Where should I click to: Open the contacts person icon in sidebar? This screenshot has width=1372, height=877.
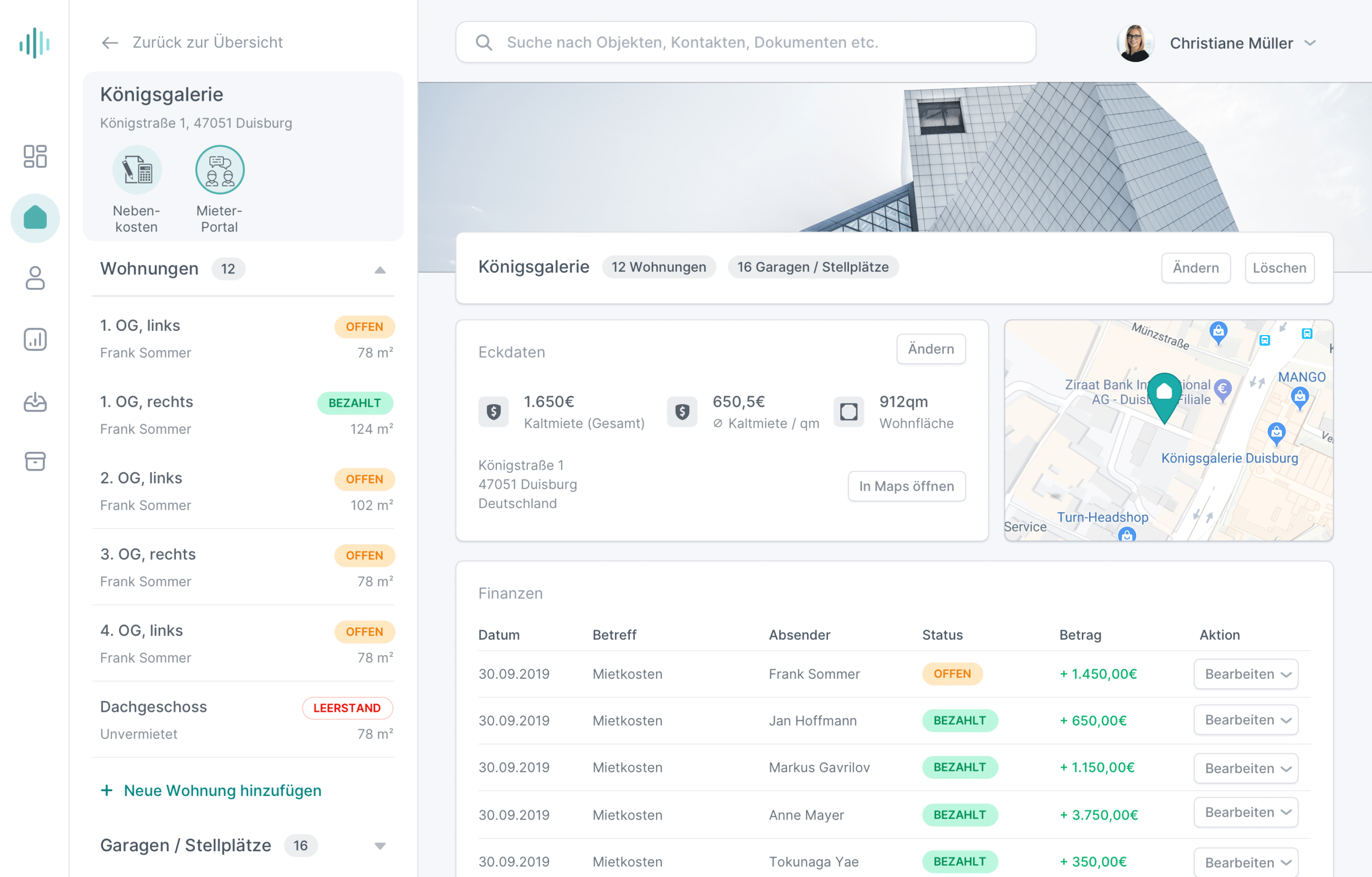(x=35, y=278)
